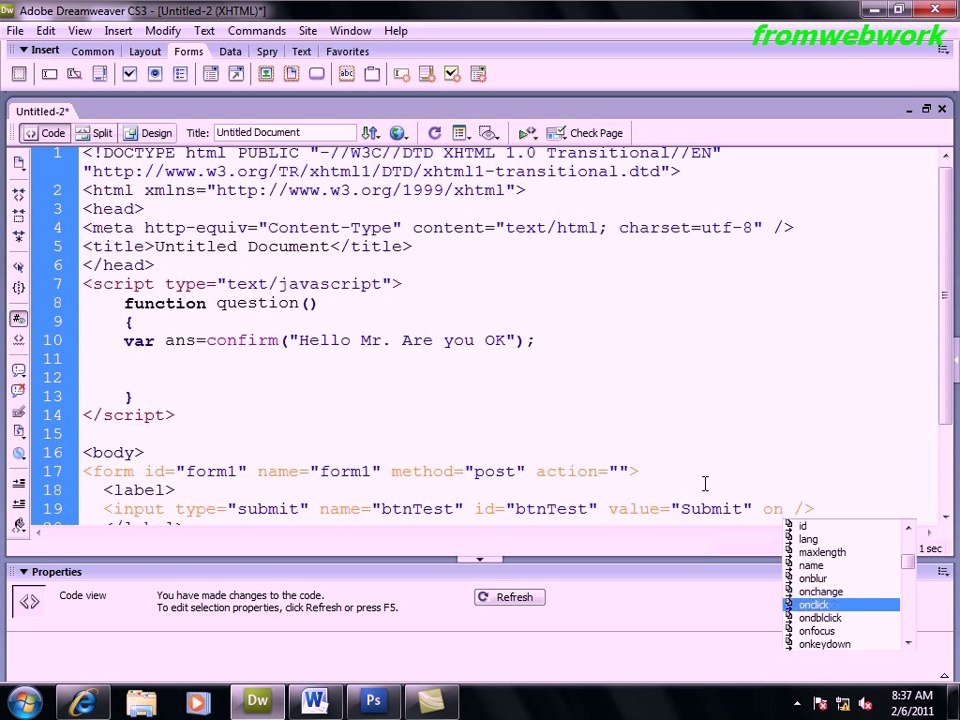Viewport: 960px width, 720px height.
Task: Collapse the Properties panel triangle
Action: 24,572
